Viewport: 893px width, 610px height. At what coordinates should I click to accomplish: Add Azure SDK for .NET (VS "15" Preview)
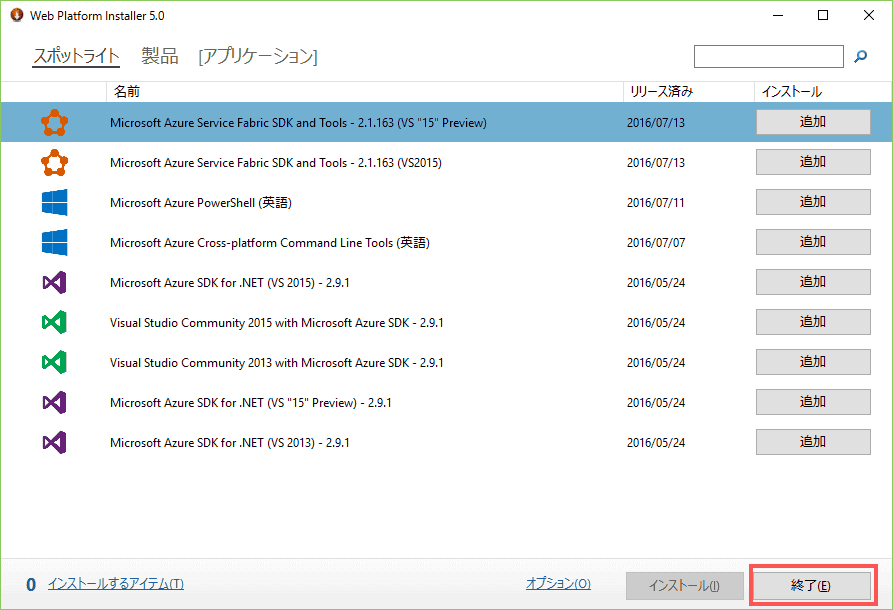click(x=813, y=402)
